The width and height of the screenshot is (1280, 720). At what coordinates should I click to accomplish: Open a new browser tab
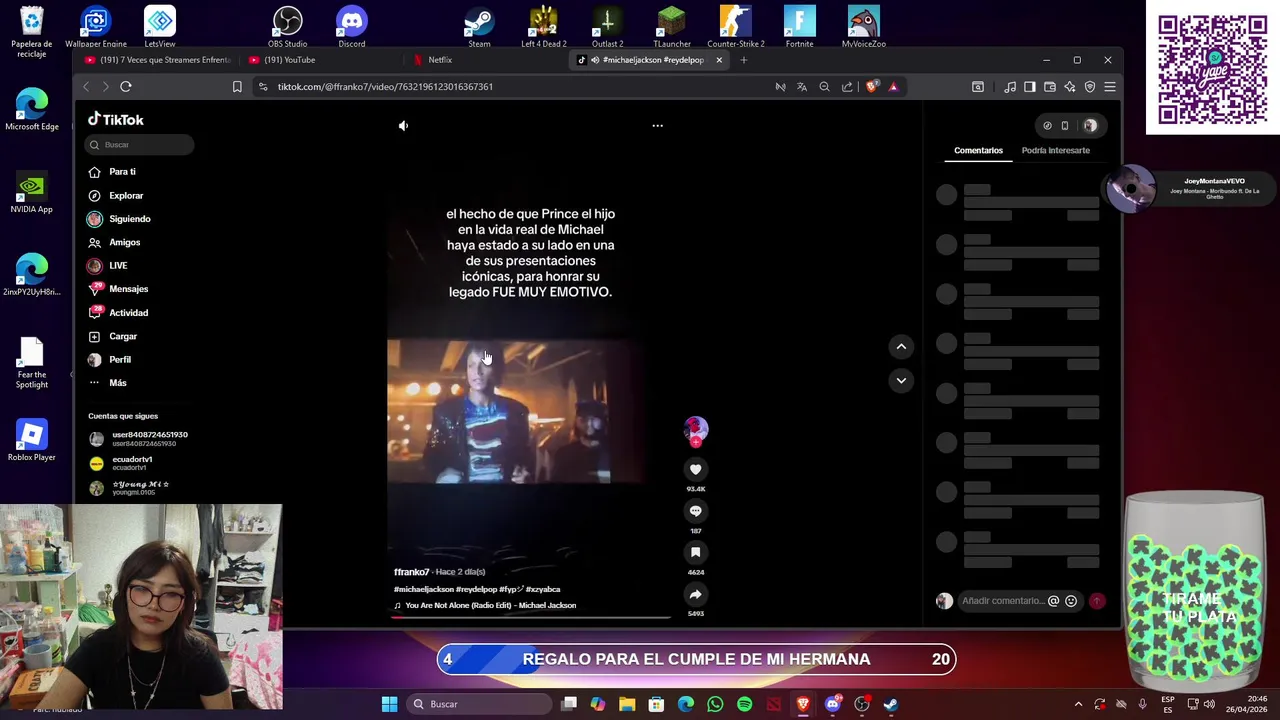click(744, 60)
